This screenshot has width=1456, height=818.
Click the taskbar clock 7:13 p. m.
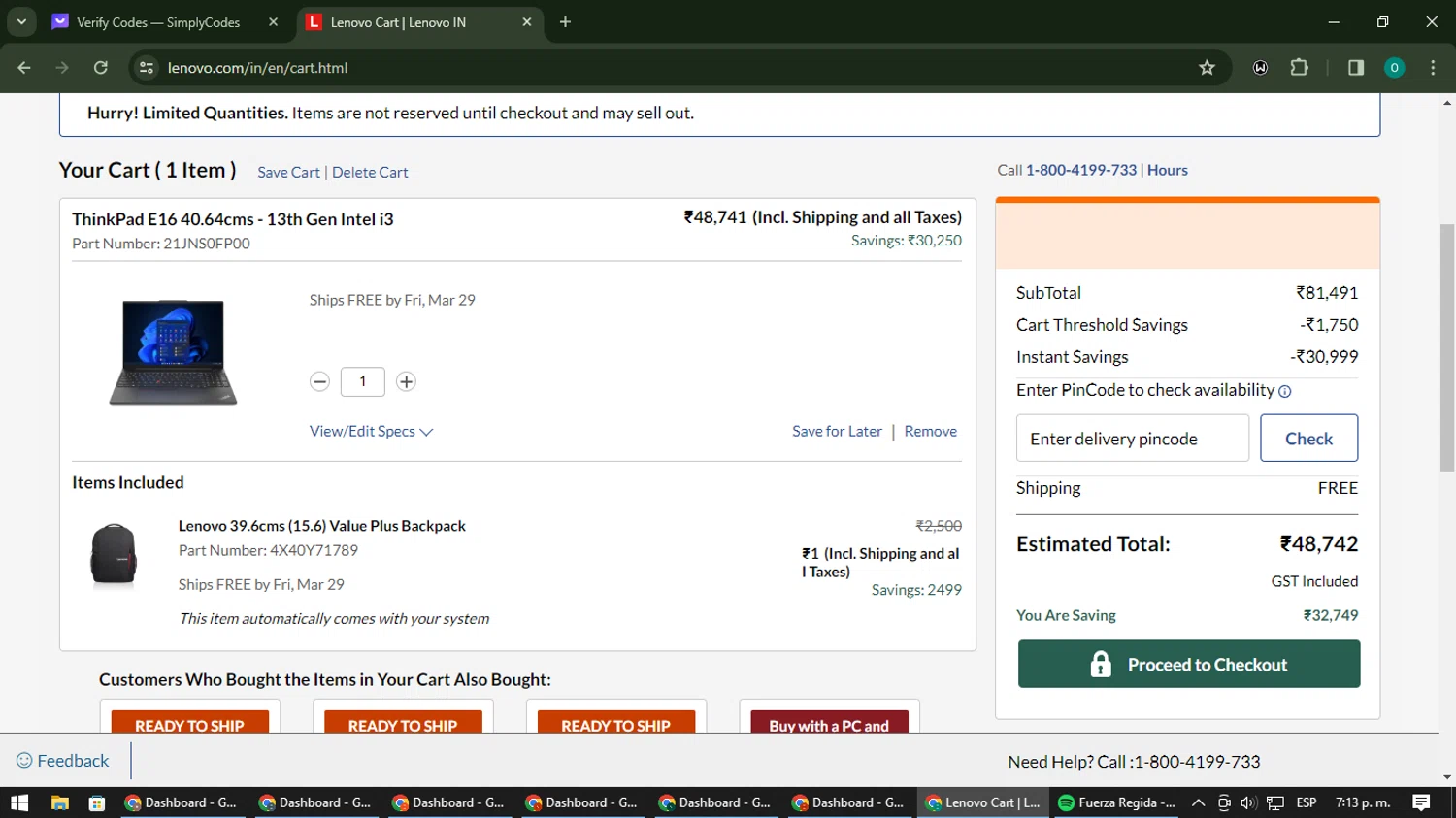(1363, 802)
